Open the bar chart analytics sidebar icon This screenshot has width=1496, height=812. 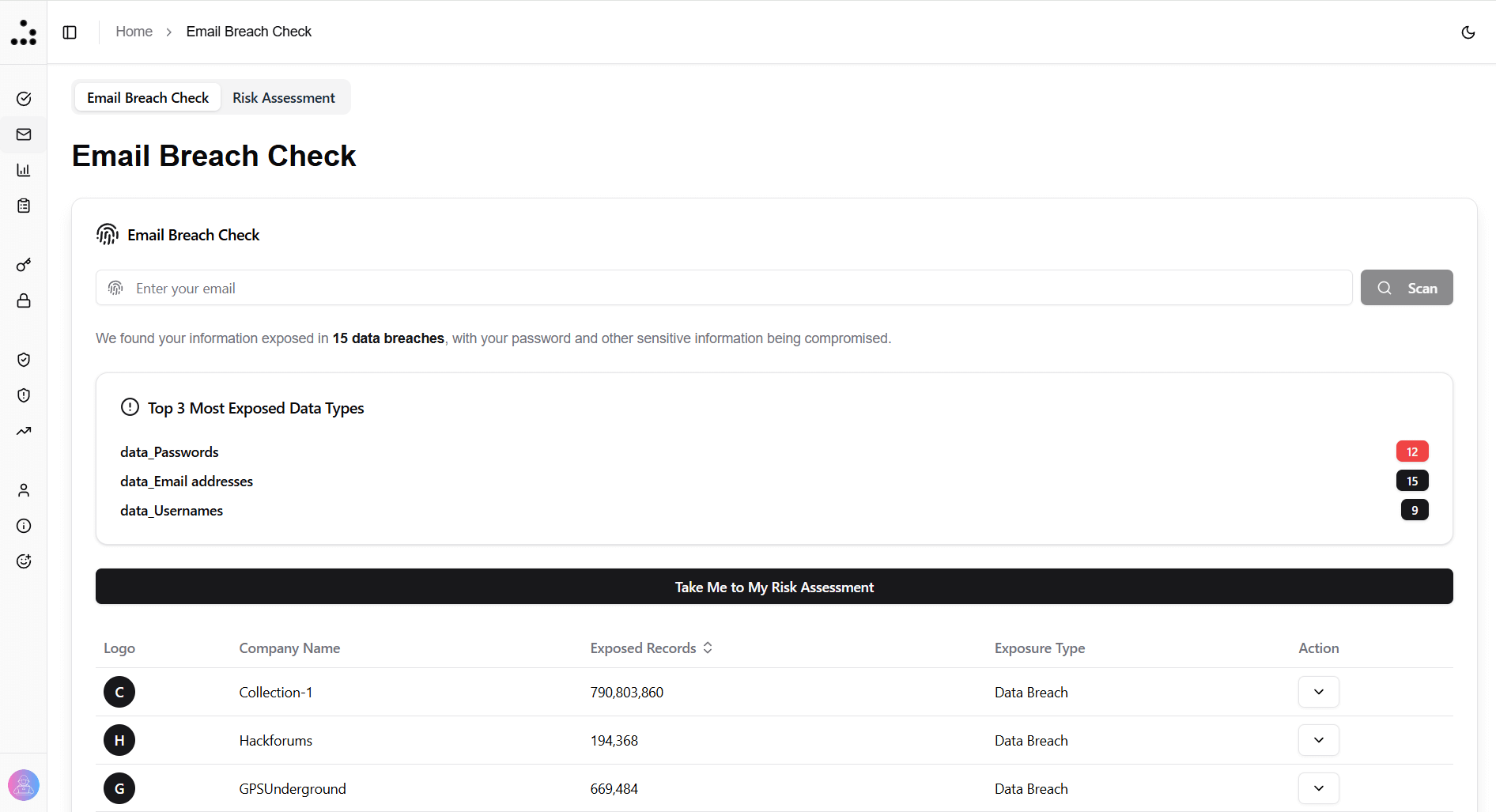[23, 169]
